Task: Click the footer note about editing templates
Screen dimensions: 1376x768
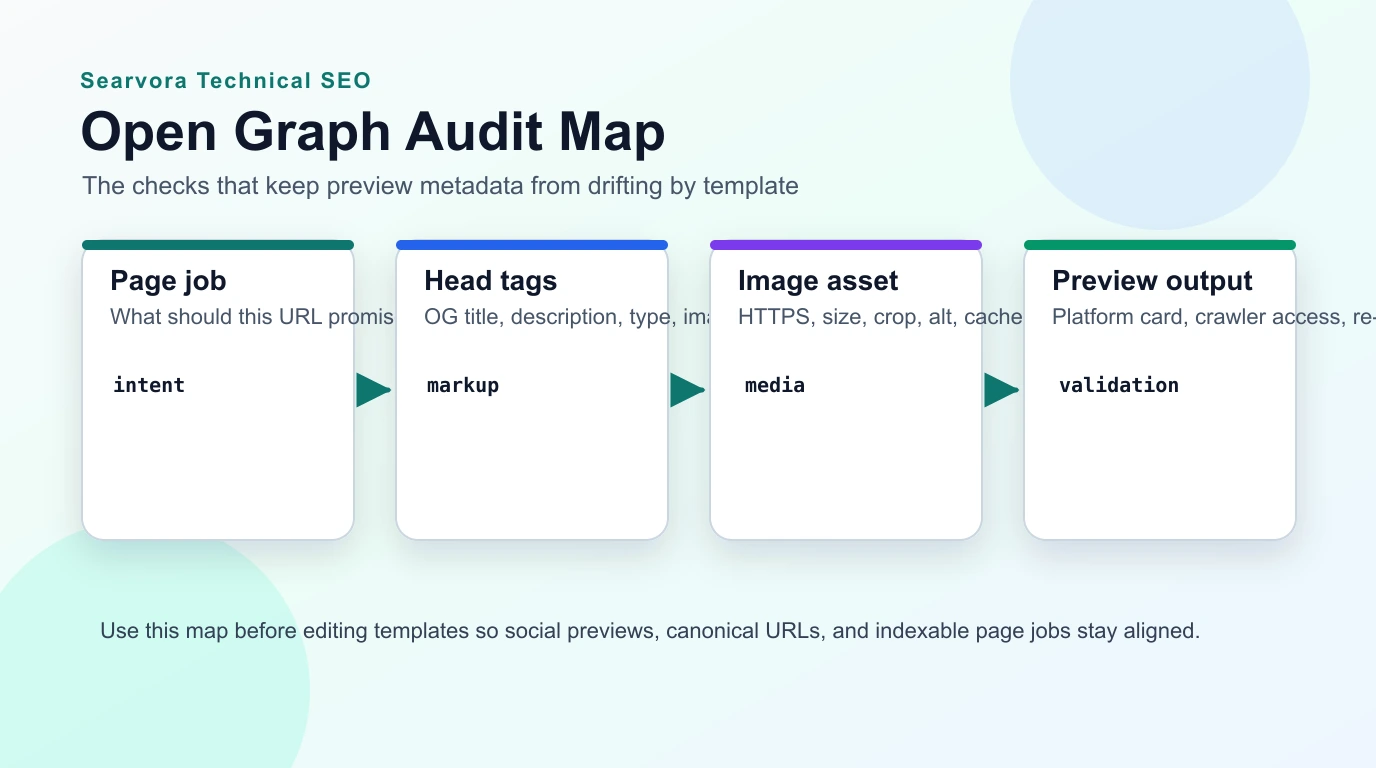Action: 649,631
